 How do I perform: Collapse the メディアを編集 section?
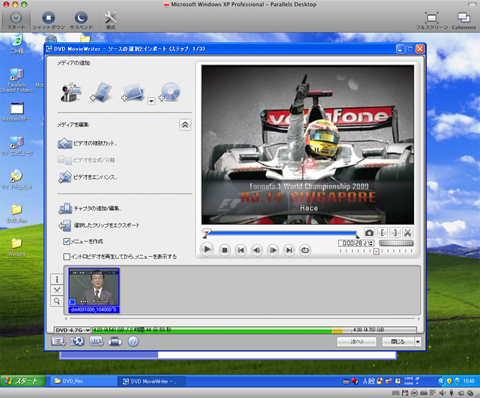[x=185, y=125]
